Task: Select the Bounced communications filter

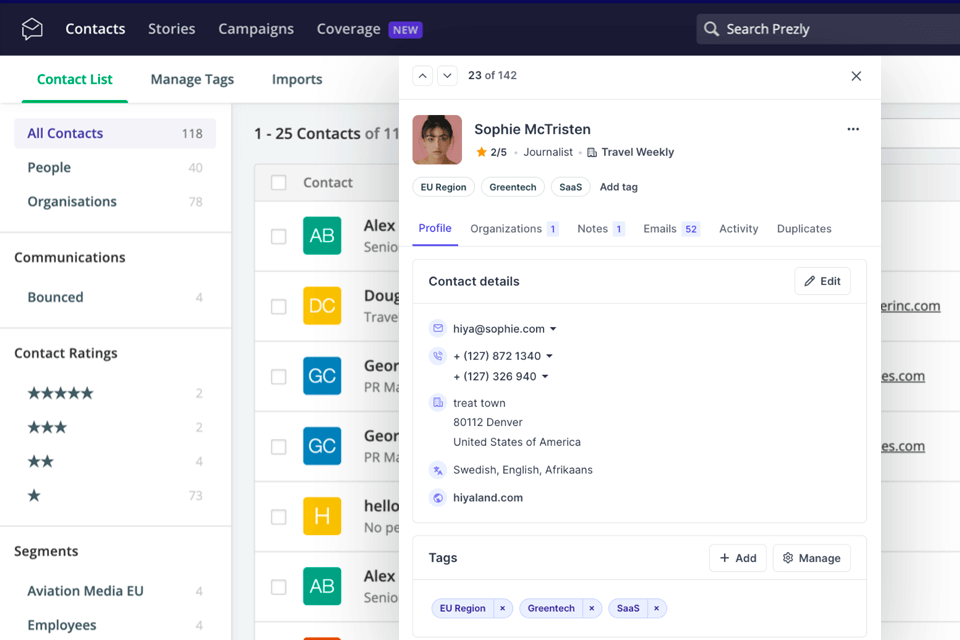Action: point(115,297)
